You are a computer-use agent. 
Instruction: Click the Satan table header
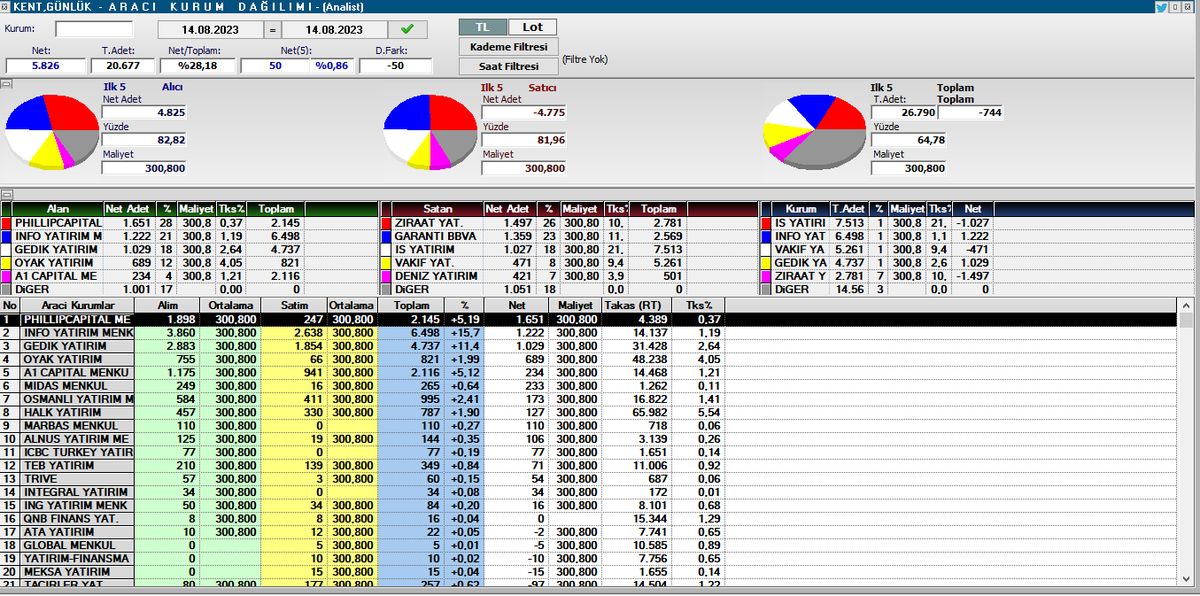pos(438,208)
